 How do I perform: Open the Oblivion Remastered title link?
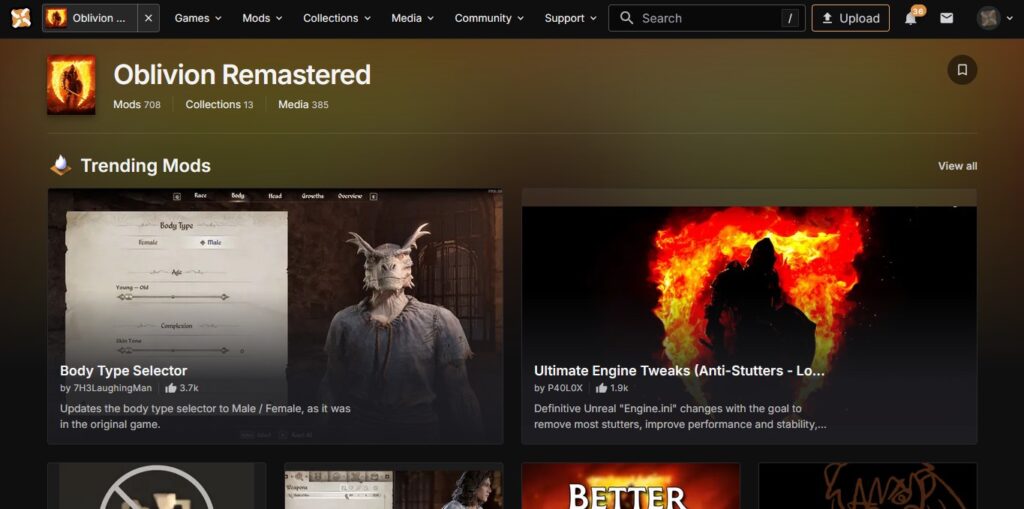click(x=242, y=75)
